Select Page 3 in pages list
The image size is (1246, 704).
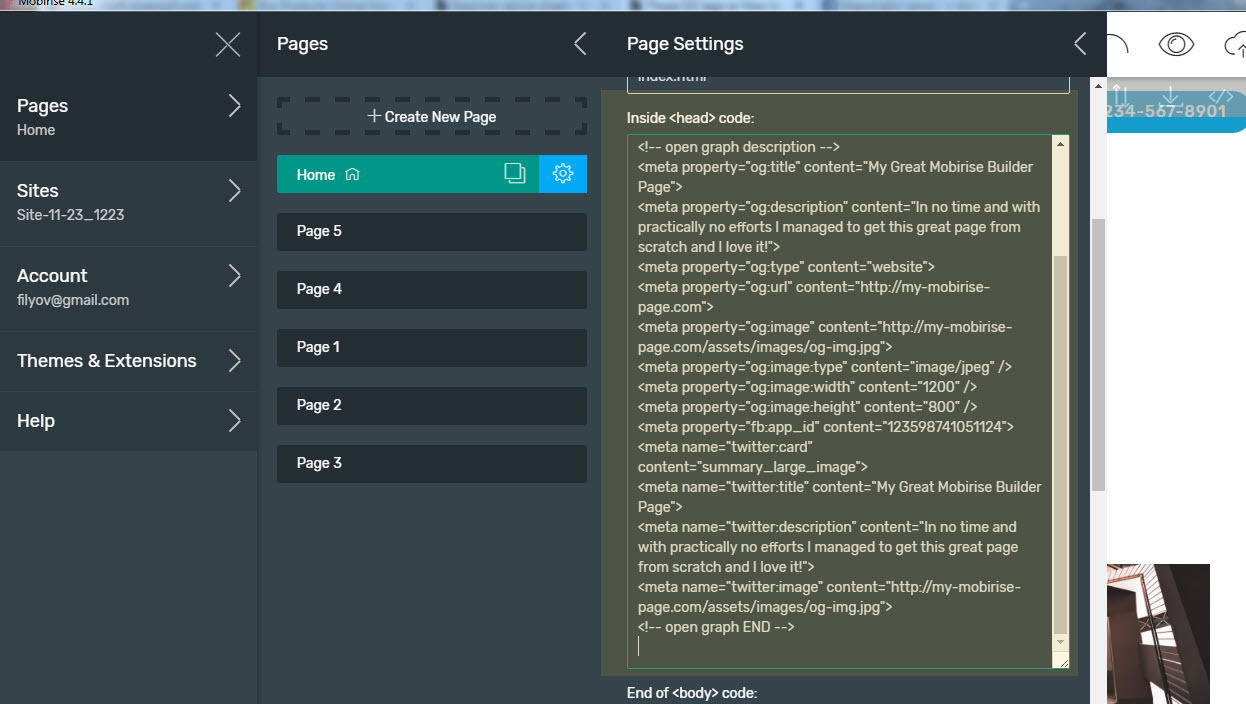point(432,463)
